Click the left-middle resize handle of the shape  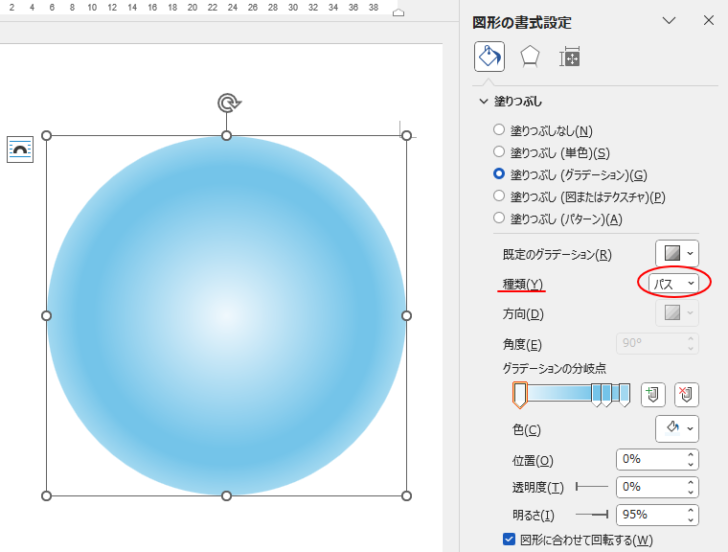[x=46, y=316]
